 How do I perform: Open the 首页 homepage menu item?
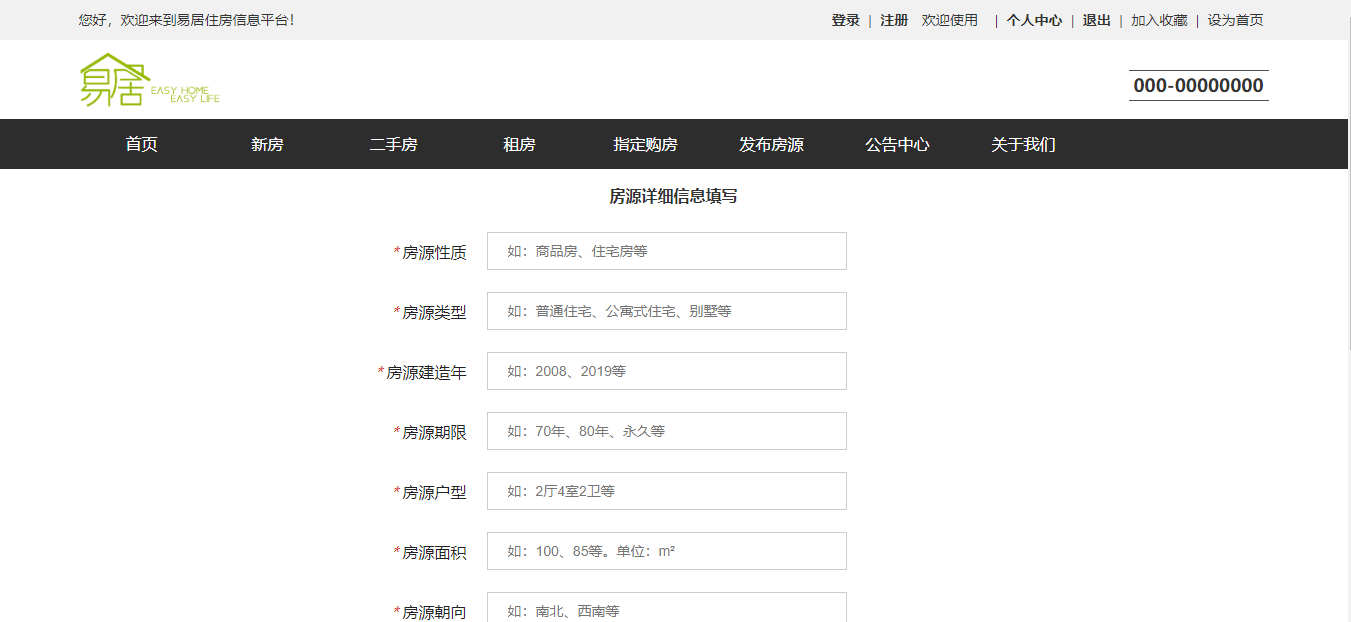point(141,144)
